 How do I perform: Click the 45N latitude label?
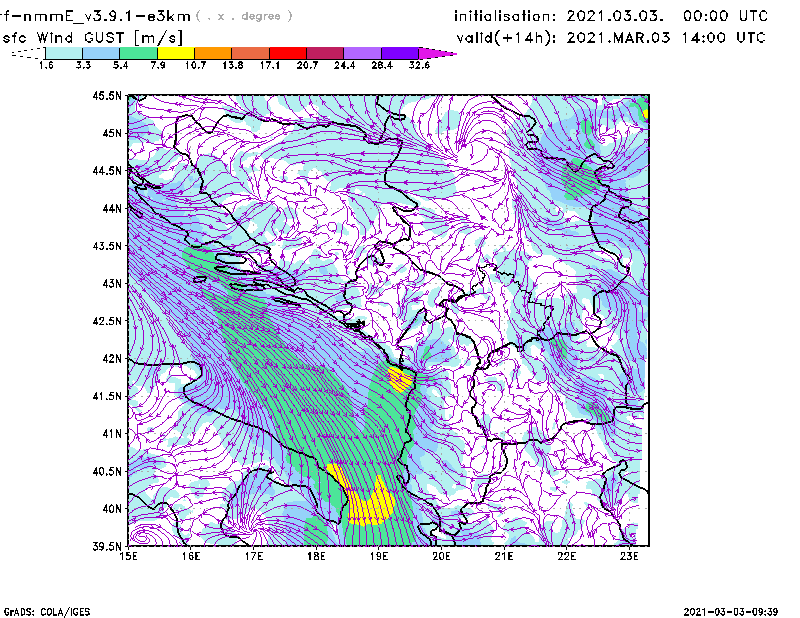pos(112,133)
